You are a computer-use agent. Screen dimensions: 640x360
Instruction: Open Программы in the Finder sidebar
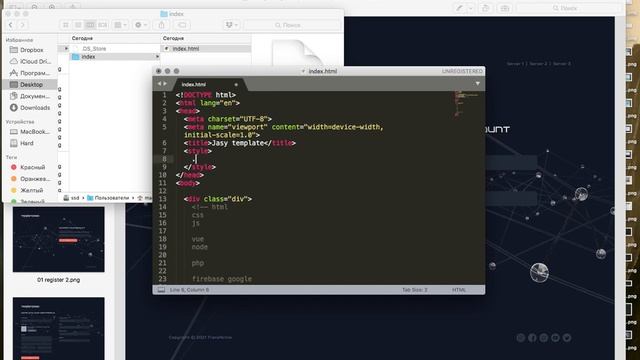tap(31, 73)
